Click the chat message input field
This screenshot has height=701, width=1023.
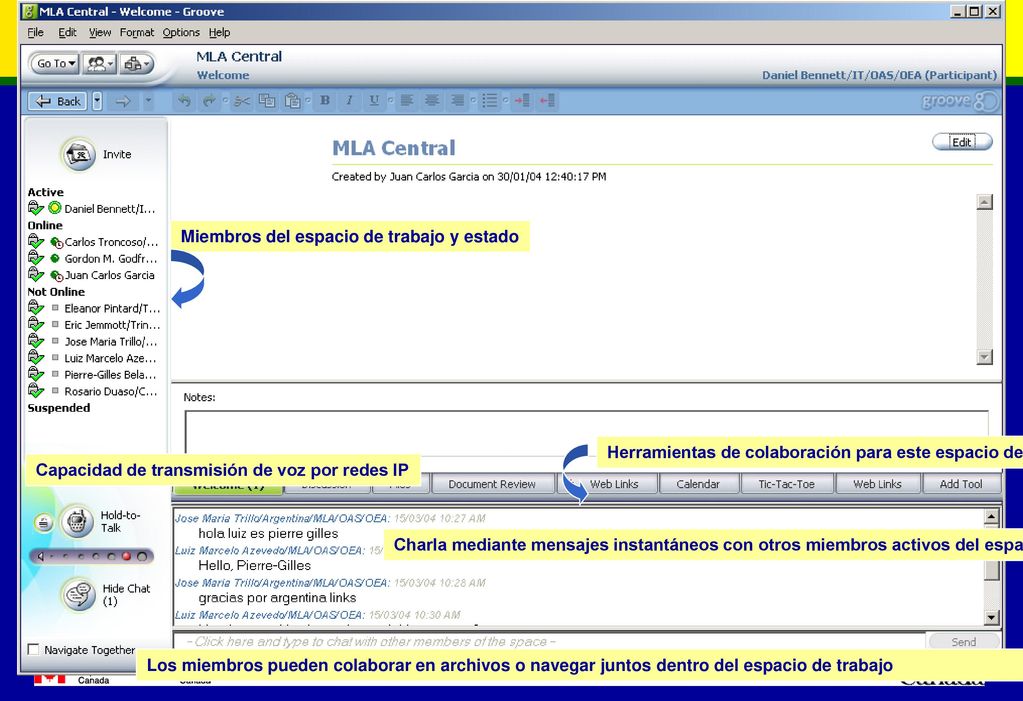click(x=549, y=642)
